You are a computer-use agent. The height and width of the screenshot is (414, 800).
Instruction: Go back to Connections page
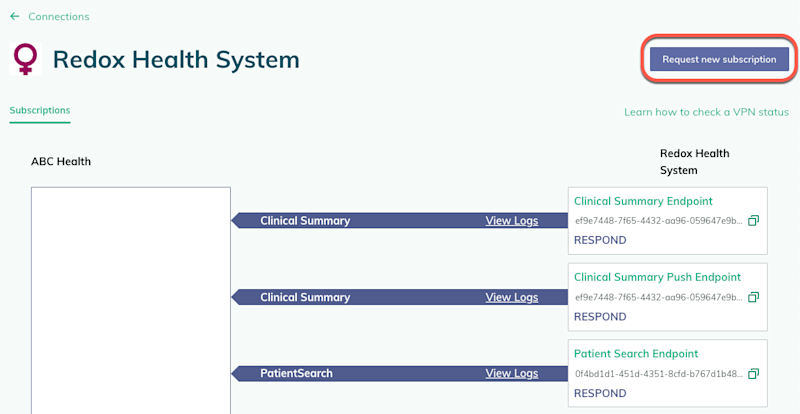(x=59, y=16)
